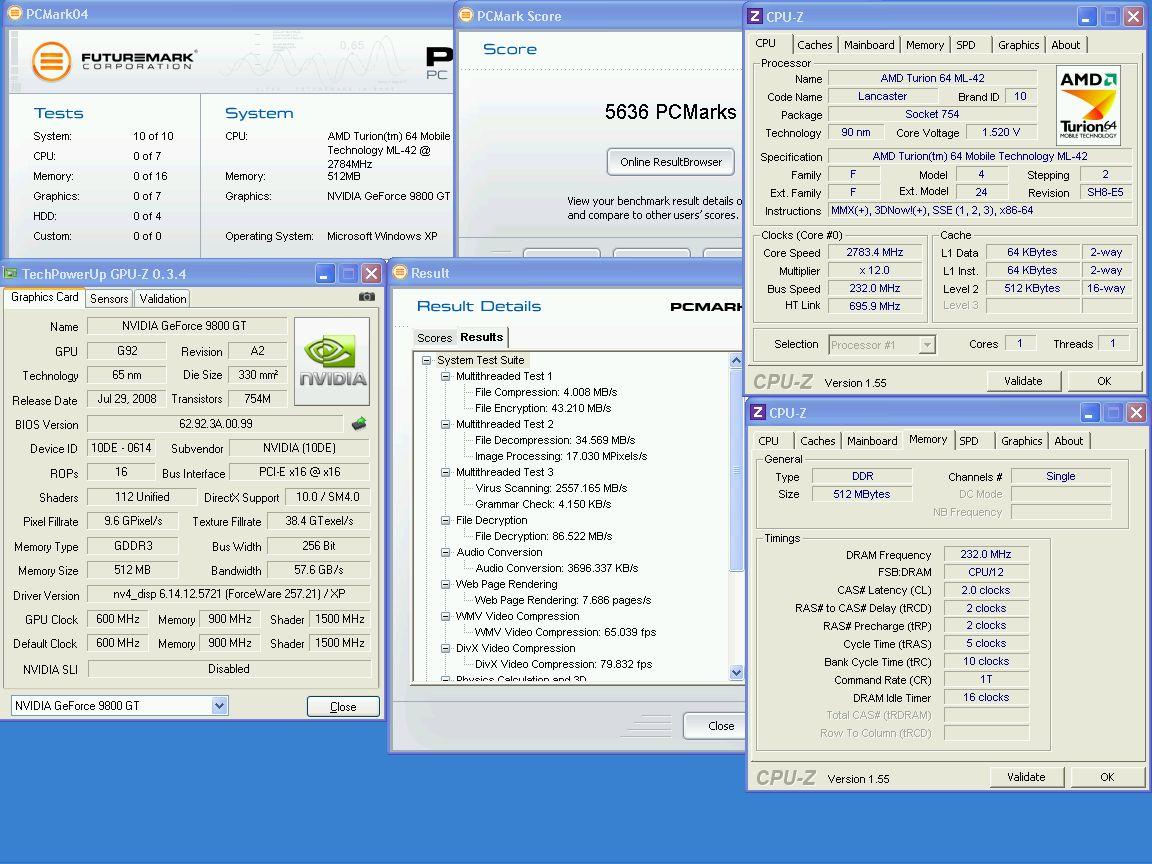Click the BIOS Version field 62.92.3A.00.99
1152x864 pixels.
215,424
